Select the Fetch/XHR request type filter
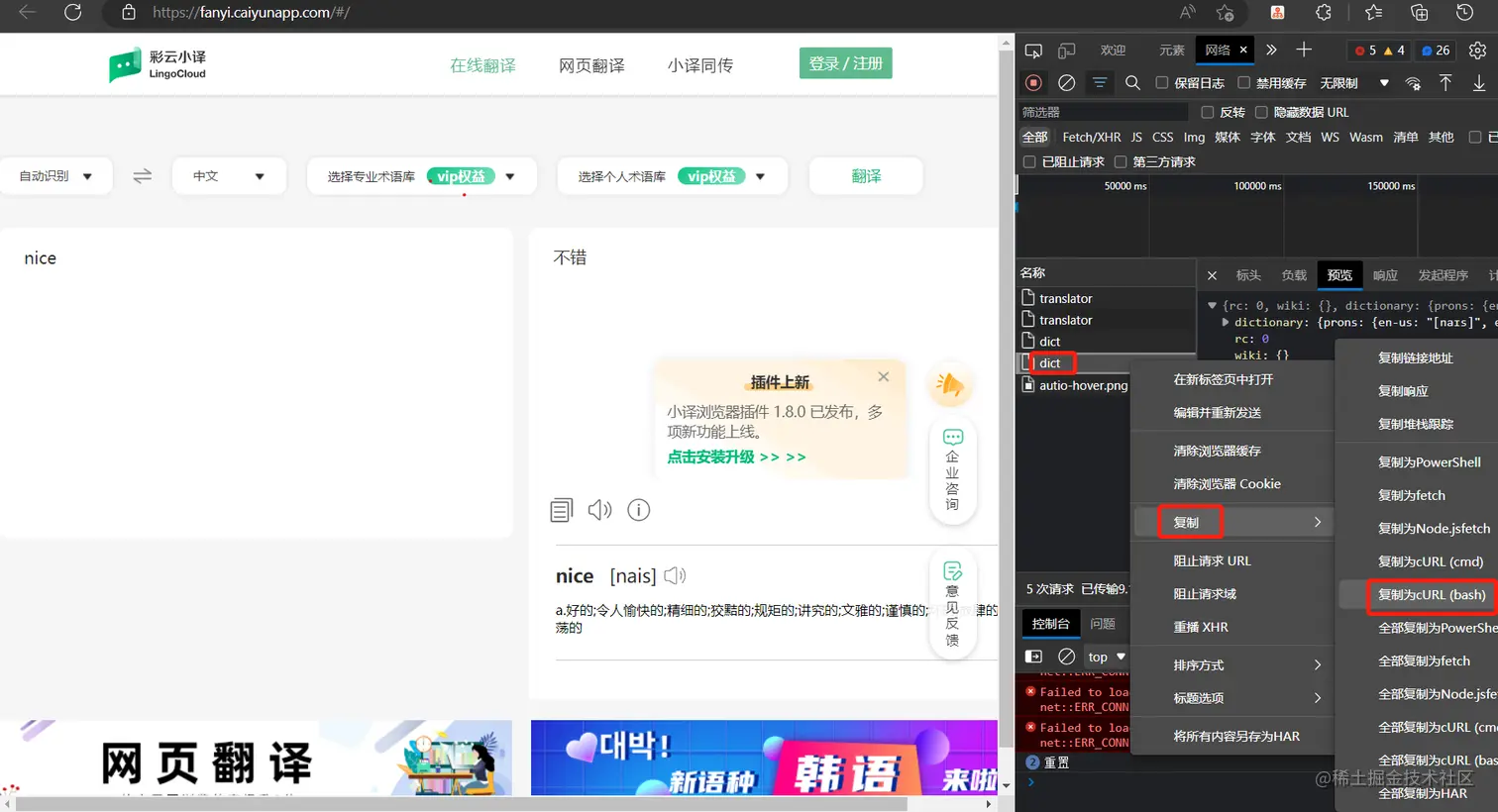The height and width of the screenshot is (812, 1498). click(1092, 138)
